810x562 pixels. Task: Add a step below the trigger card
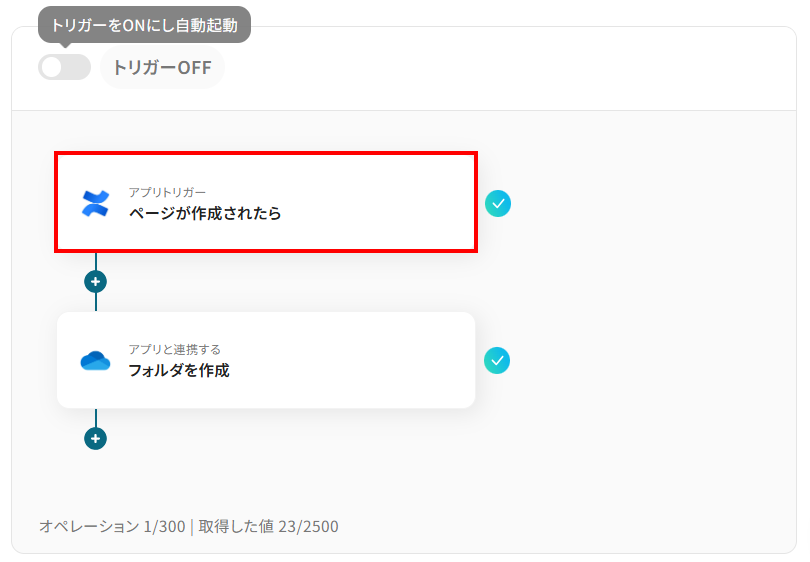96,282
